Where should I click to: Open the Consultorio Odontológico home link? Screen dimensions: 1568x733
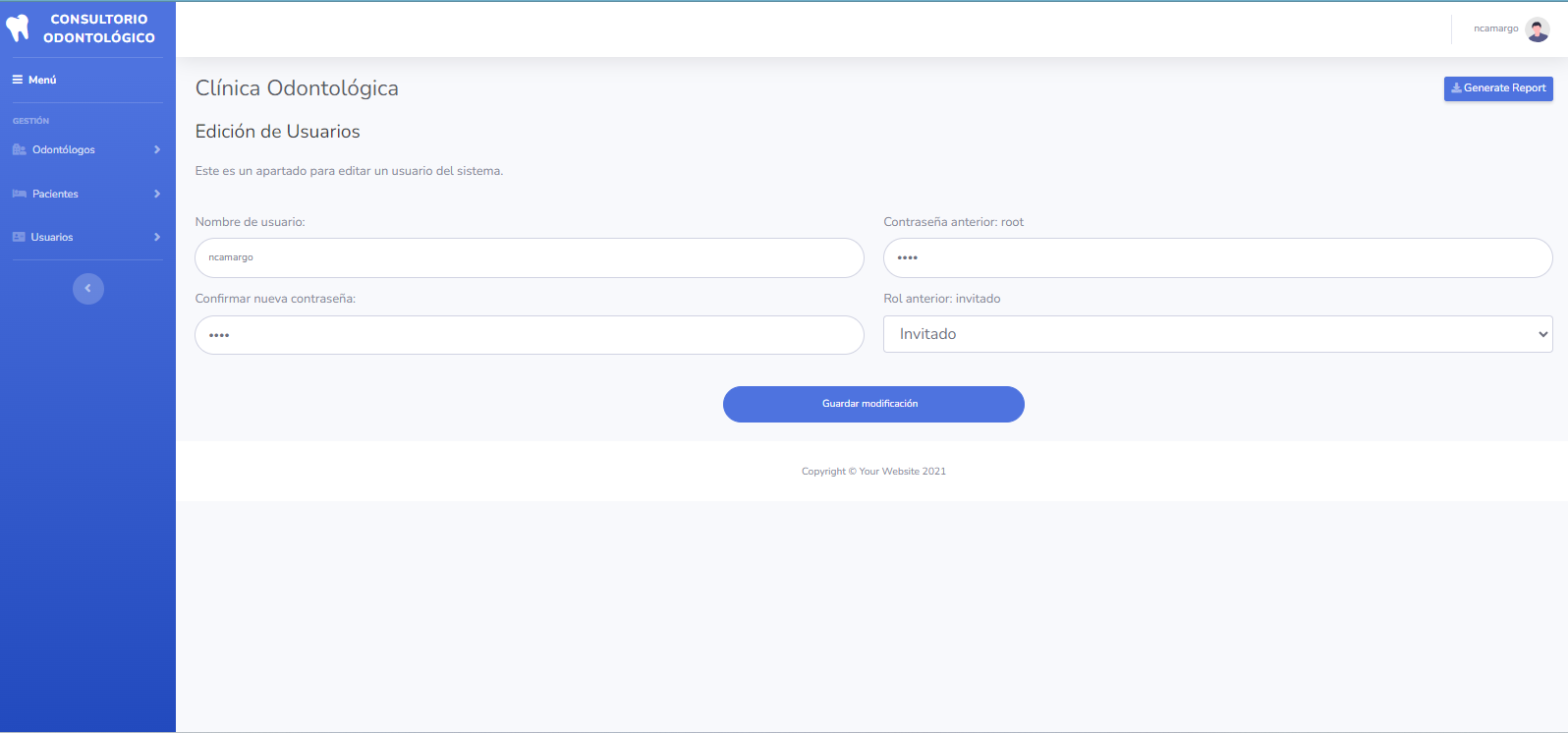(x=87, y=28)
